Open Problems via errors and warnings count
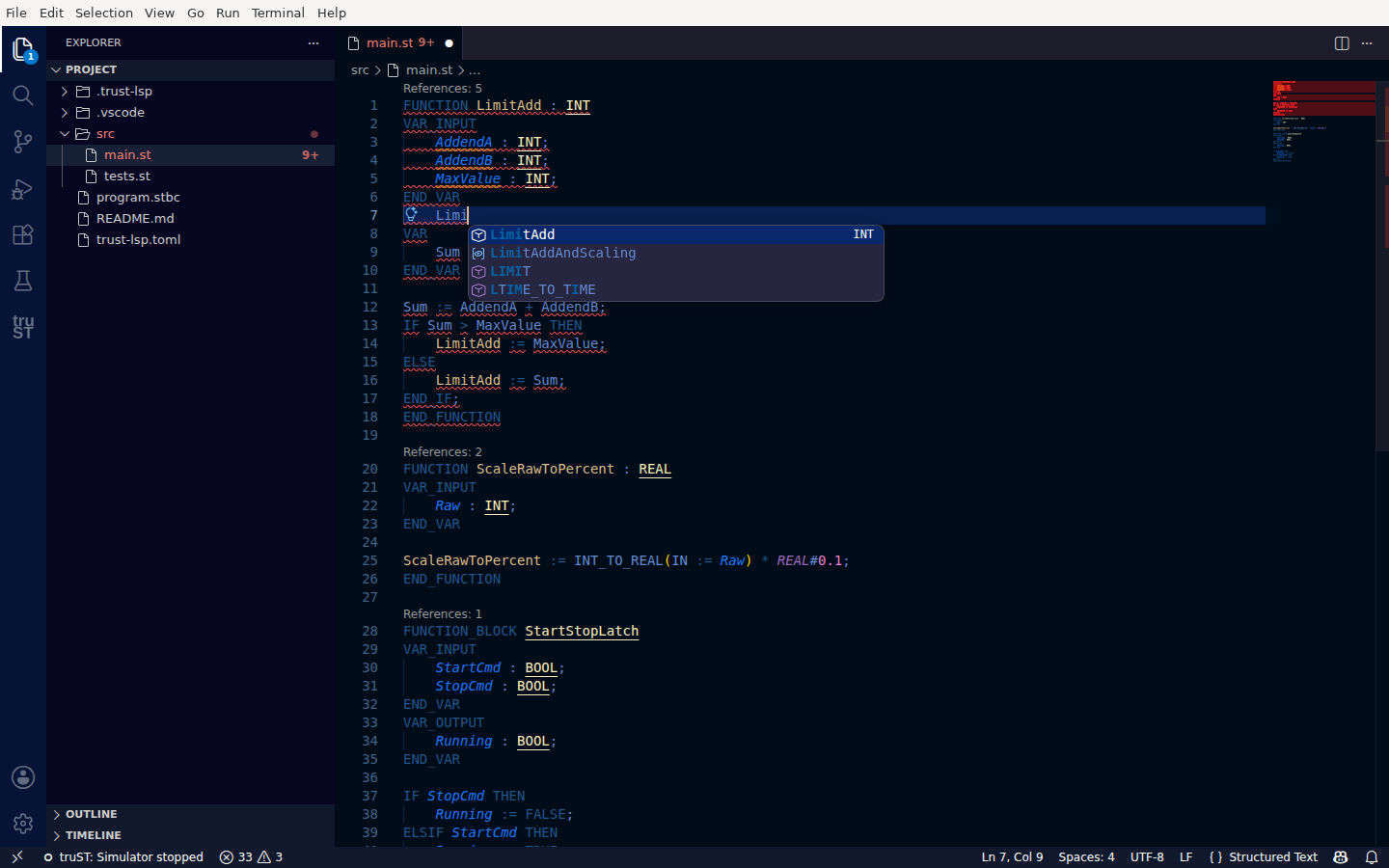The height and width of the screenshot is (868, 1389). 251,856
